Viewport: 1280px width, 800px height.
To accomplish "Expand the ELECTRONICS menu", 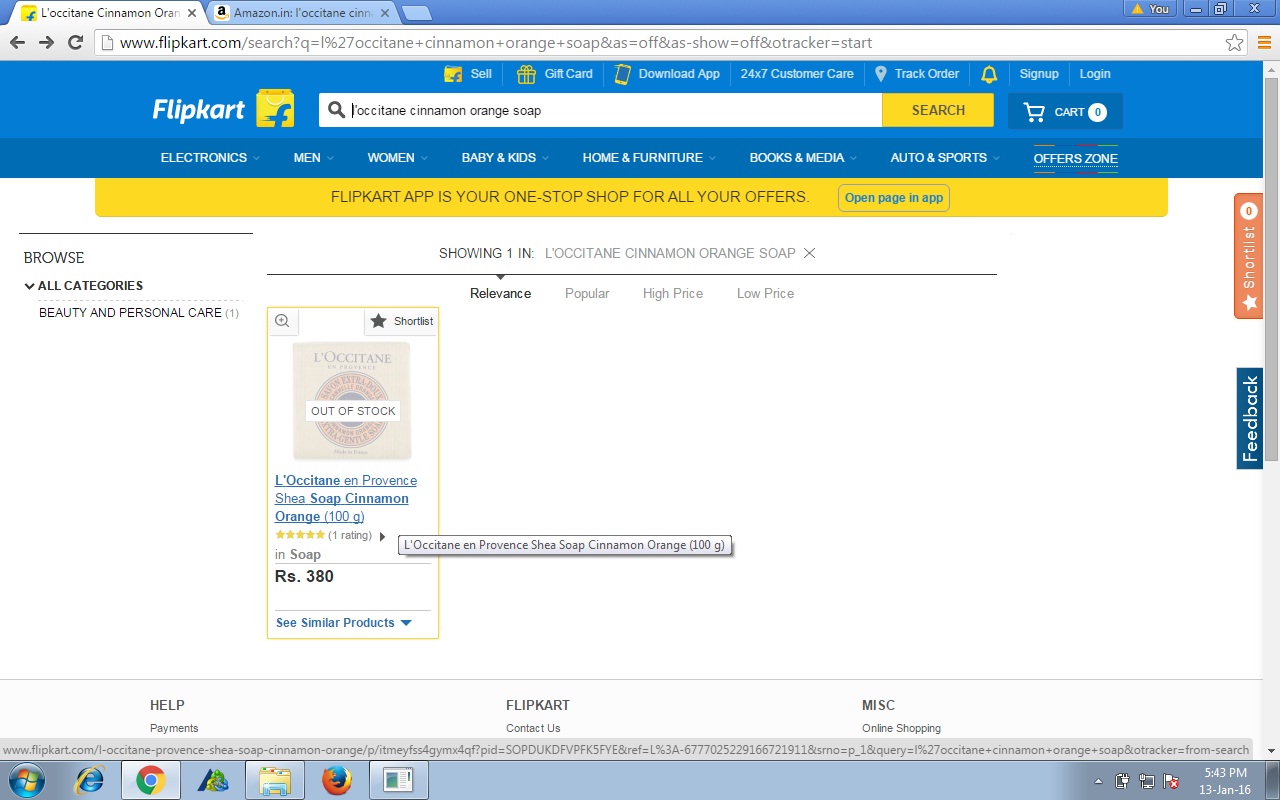I will 210,158.
